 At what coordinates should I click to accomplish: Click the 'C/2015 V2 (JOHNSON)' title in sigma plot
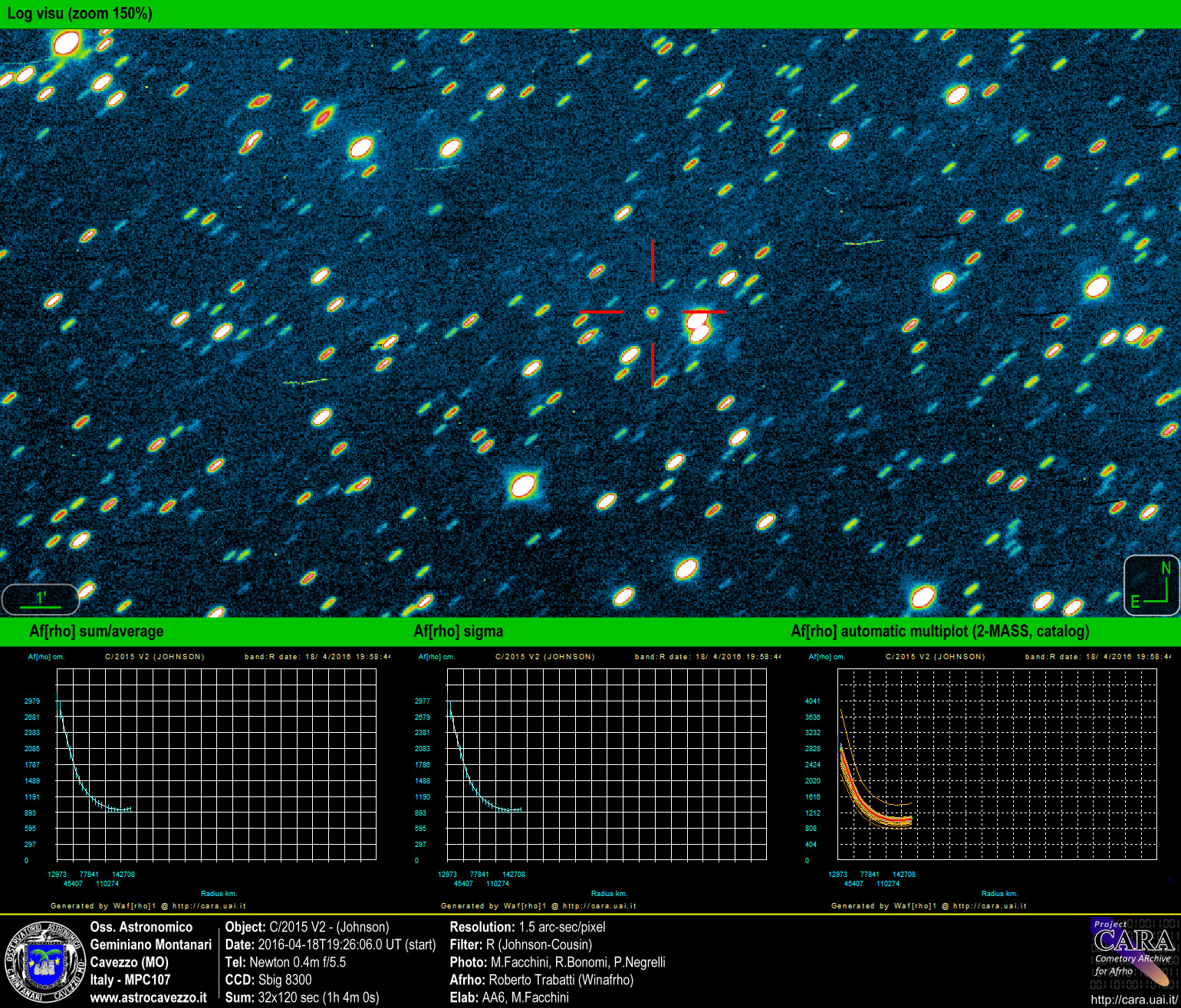545,657
